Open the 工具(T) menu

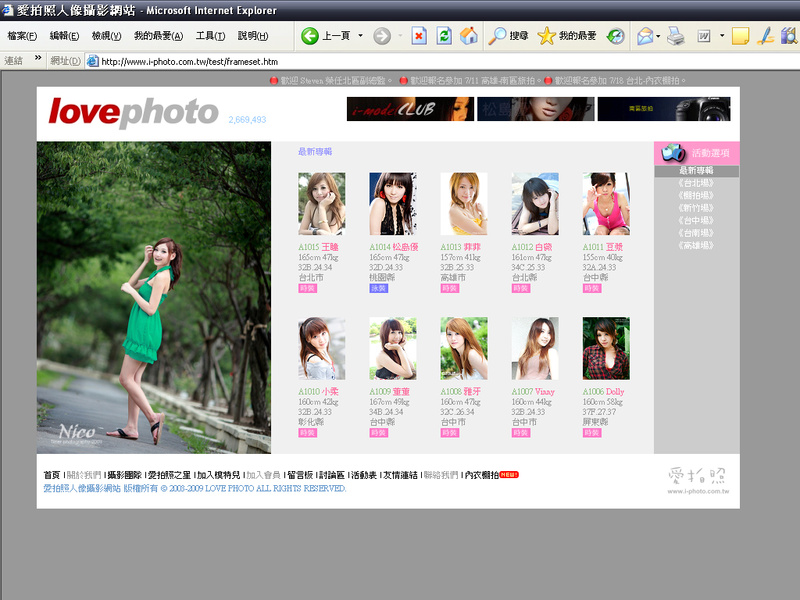point(210,36)
